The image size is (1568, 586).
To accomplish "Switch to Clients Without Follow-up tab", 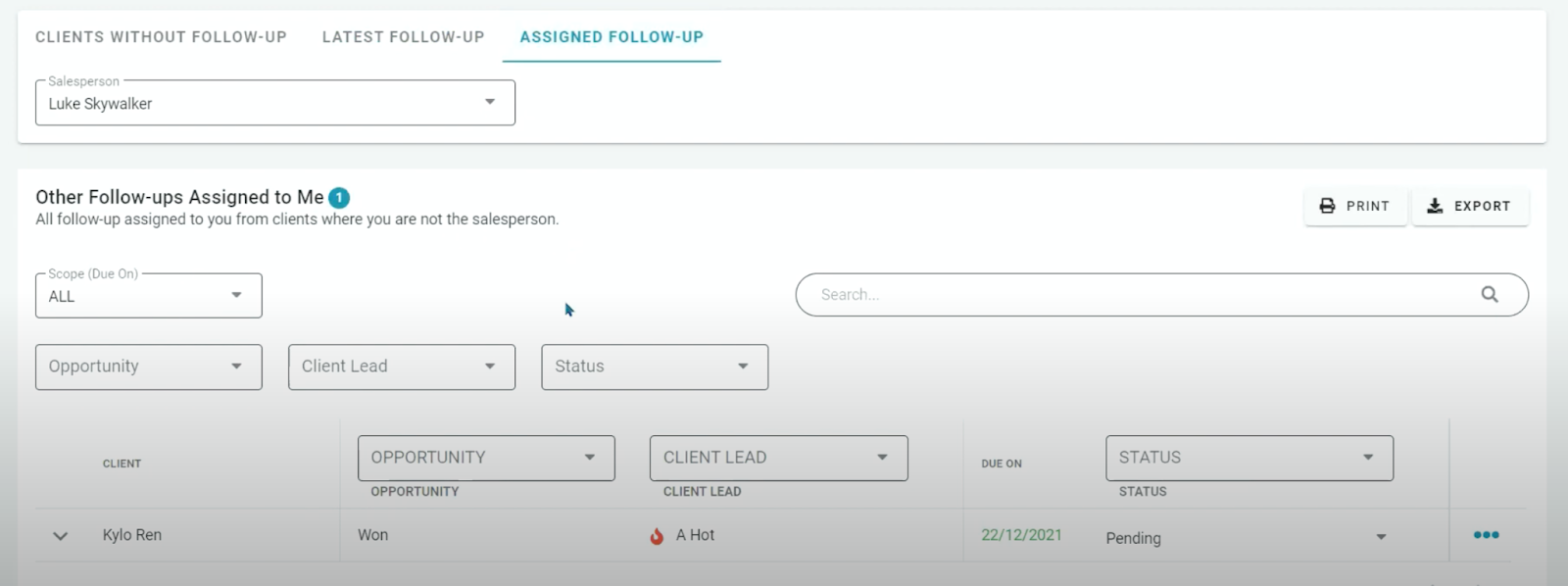I will [x=161, y=37].
